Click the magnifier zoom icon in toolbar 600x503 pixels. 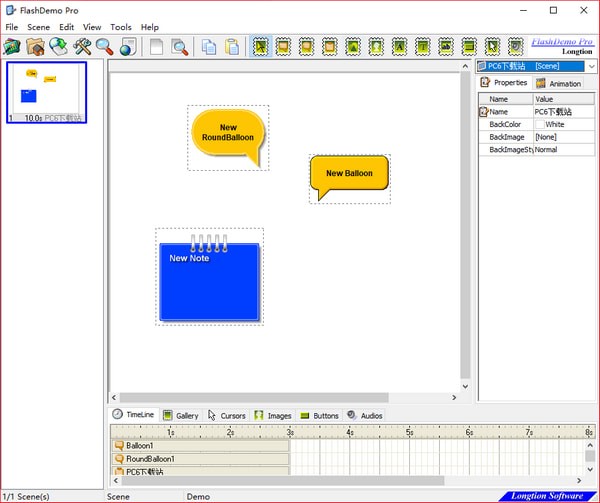(104, 46)
